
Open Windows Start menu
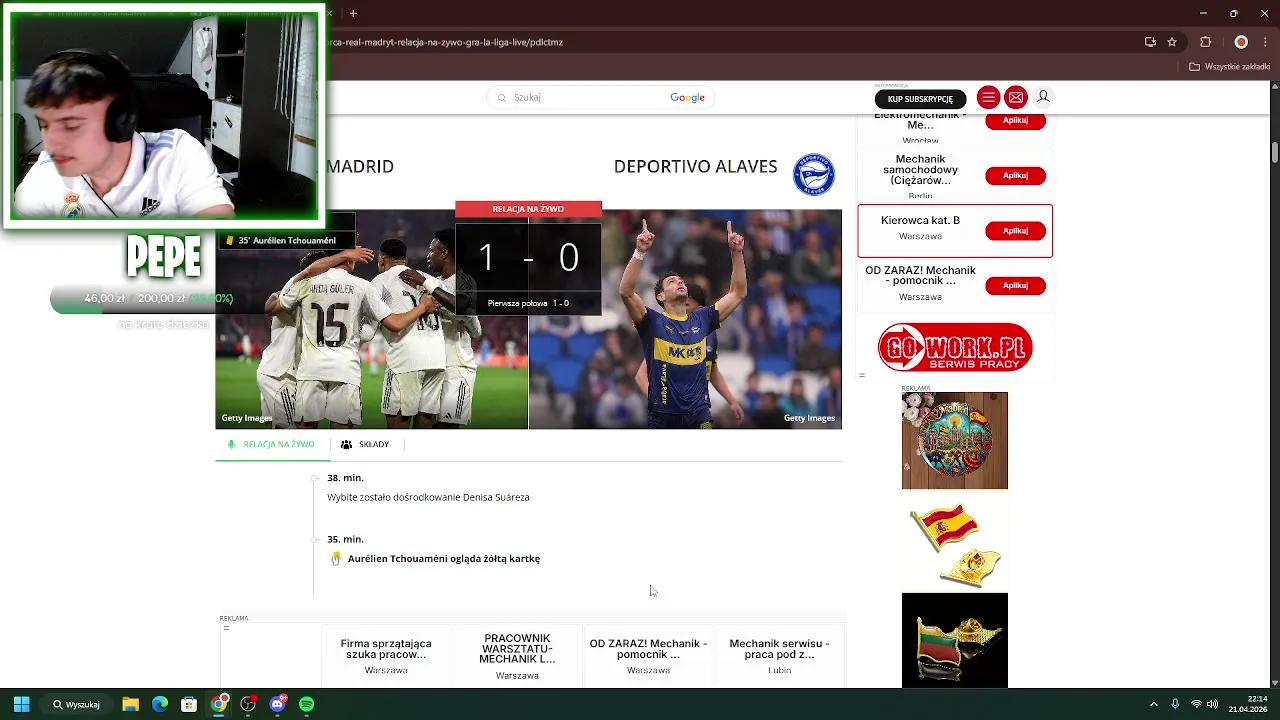pos(21,704)
